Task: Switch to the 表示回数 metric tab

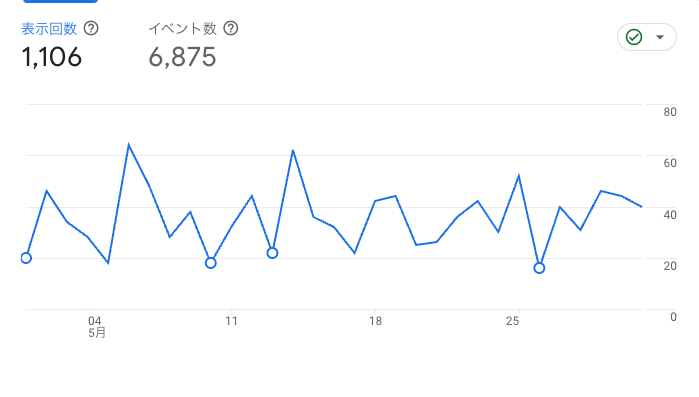Action: [49, 29]
